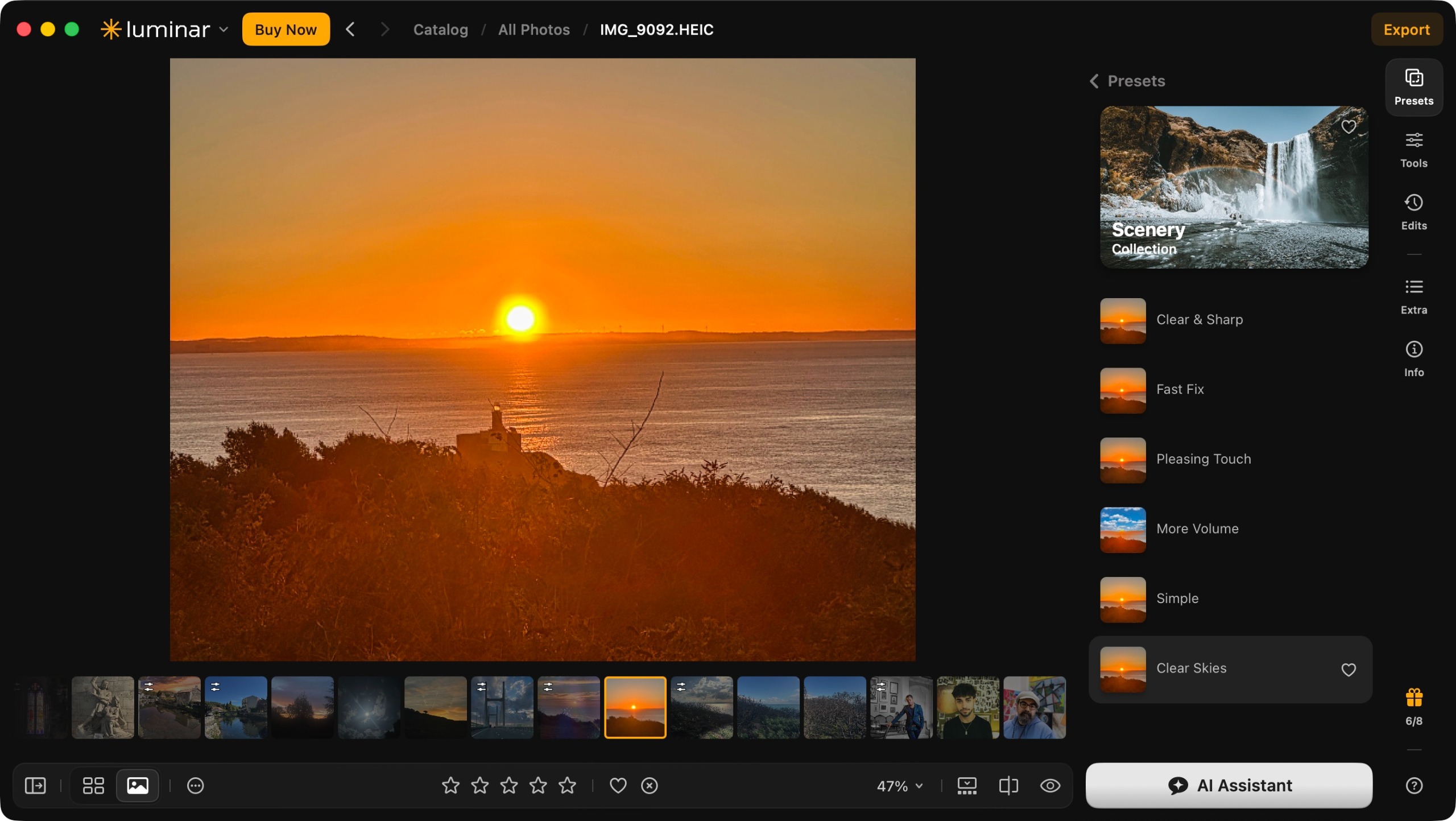Toggle original preview eye icon
1456x821 pixels.
click(x=1050, y=785)
